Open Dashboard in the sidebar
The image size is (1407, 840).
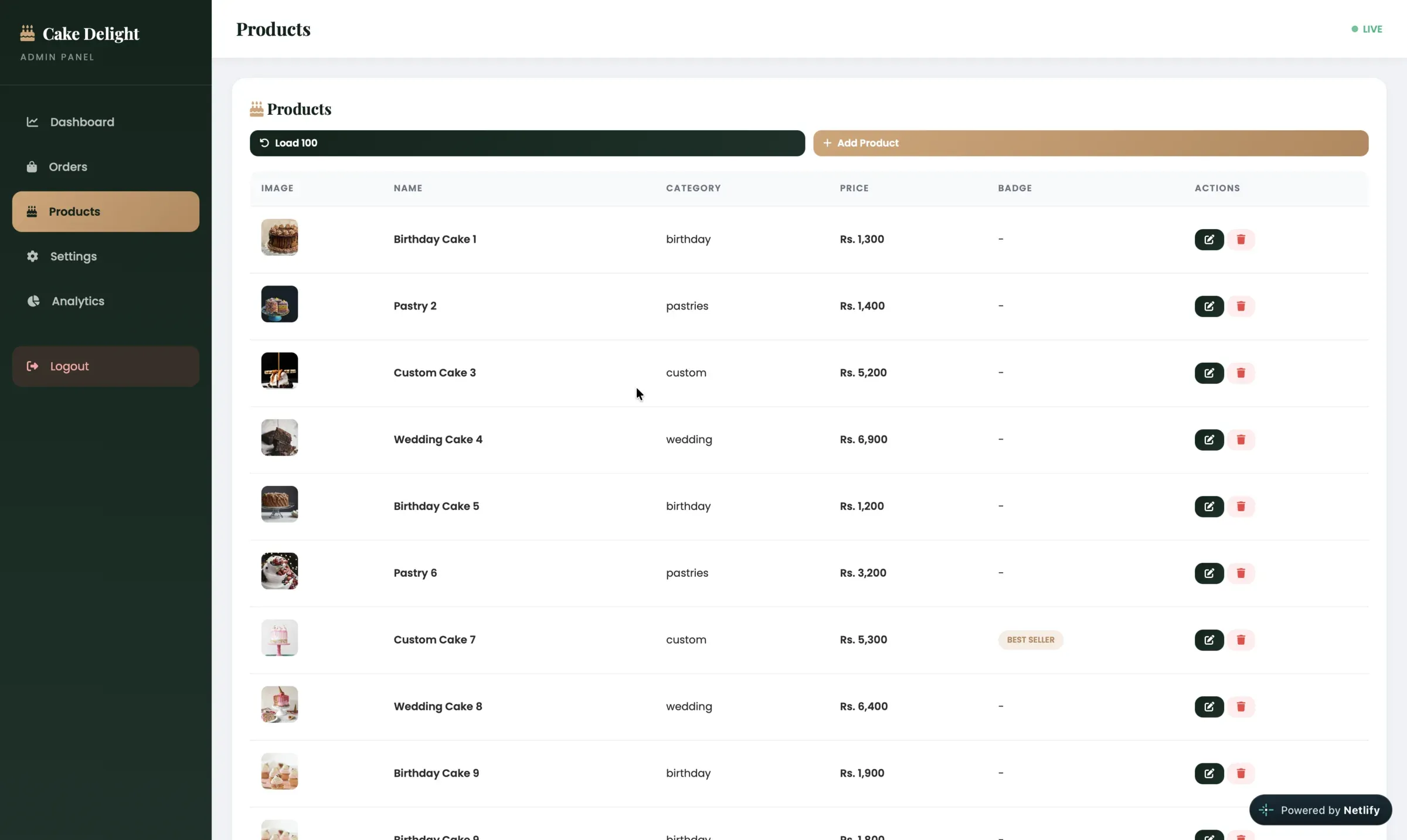coord(106,122)
